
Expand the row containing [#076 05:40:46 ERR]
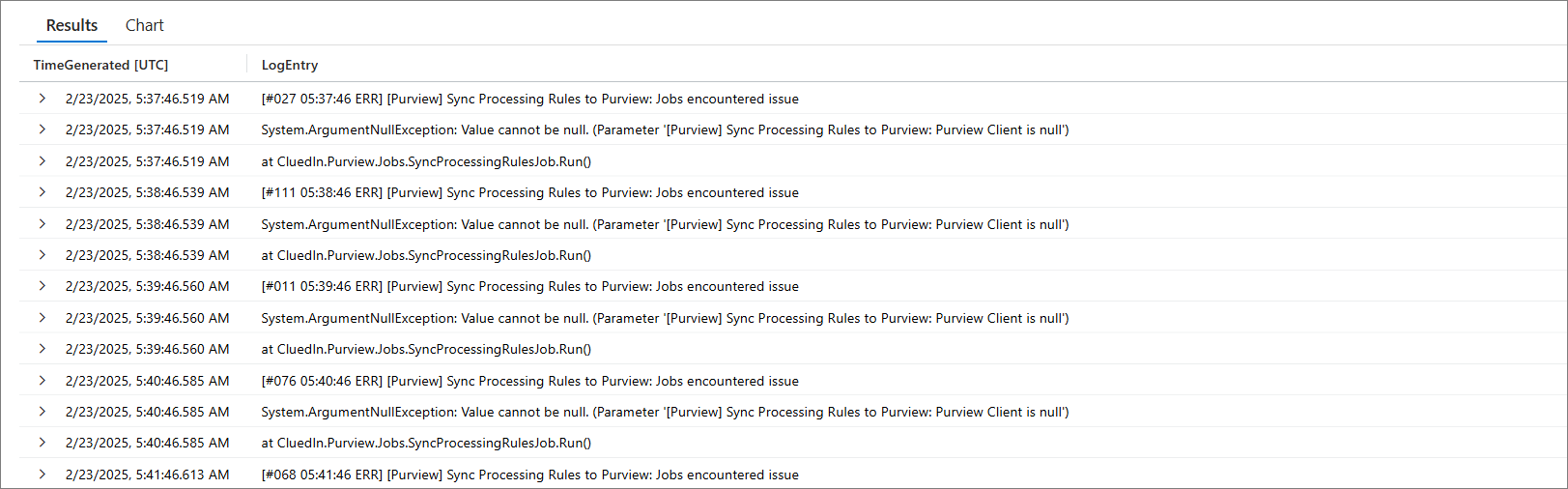(x=43, y=381)
